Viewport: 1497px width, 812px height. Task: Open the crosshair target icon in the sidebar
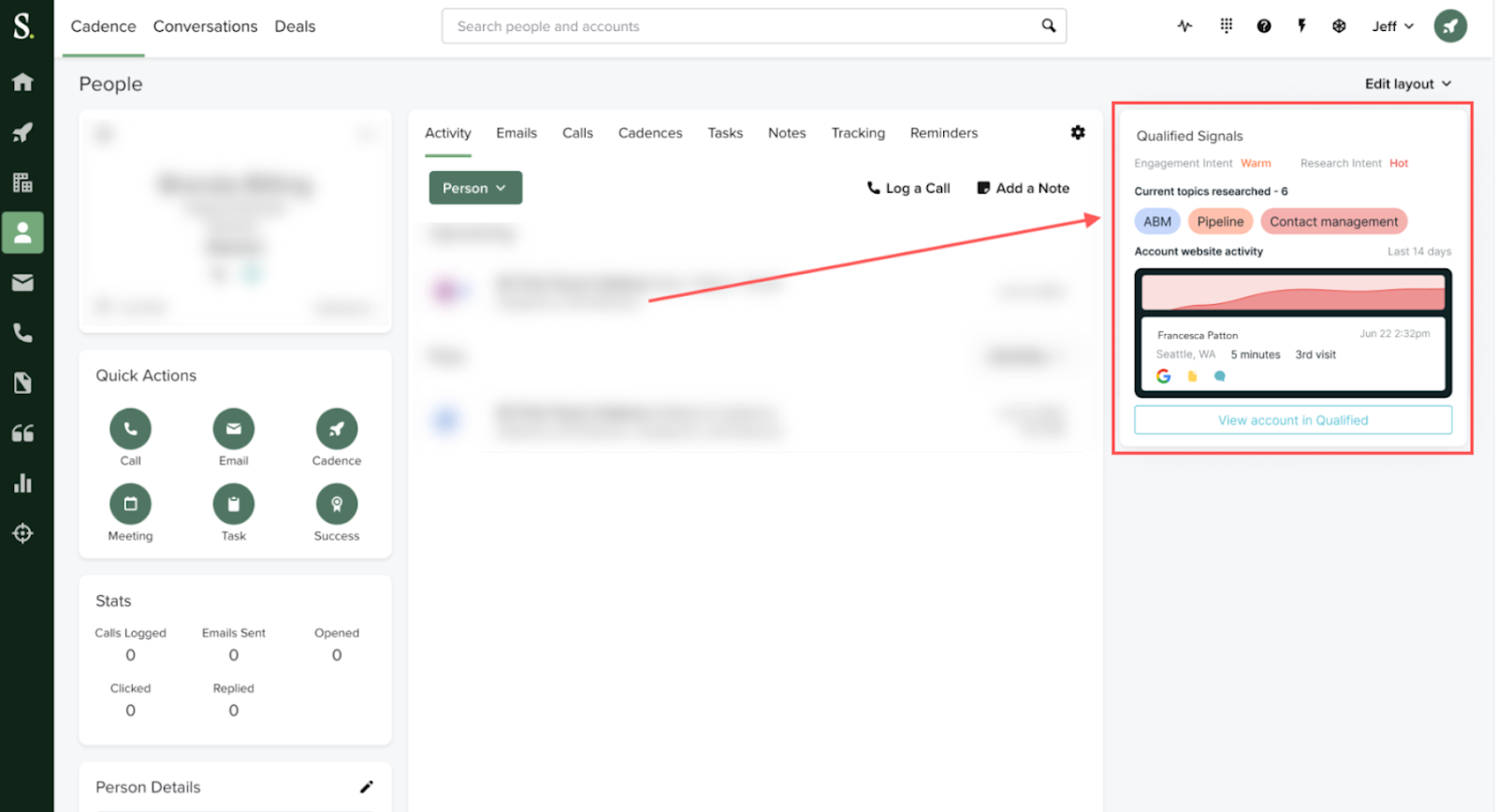[x=22, y=533]
